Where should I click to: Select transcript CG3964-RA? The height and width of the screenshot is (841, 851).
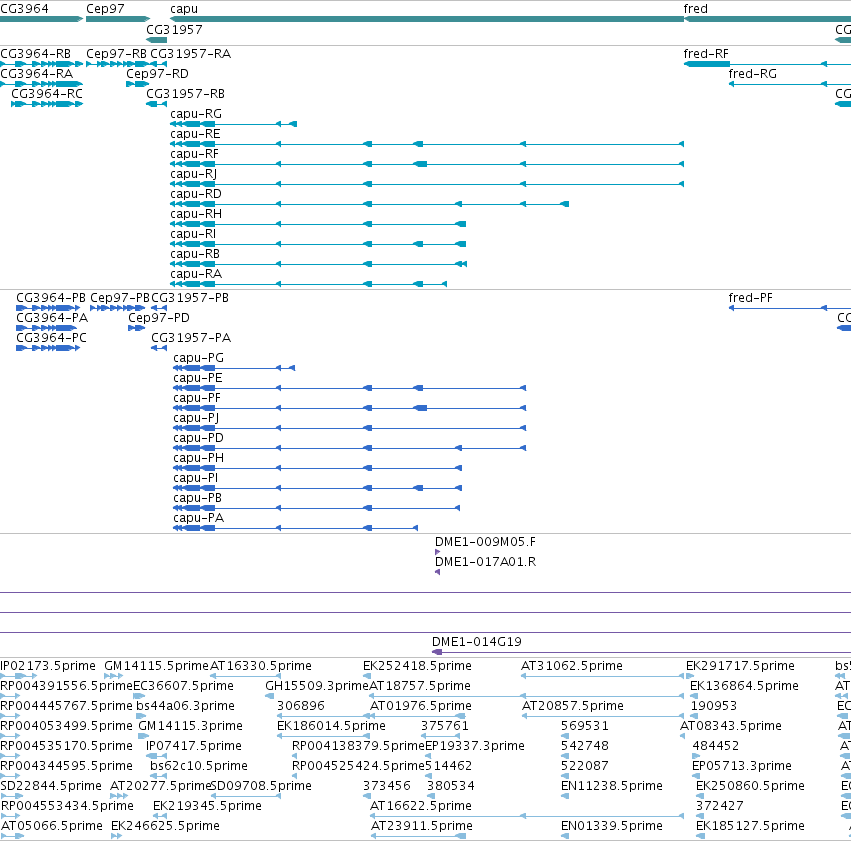[36, 74]
